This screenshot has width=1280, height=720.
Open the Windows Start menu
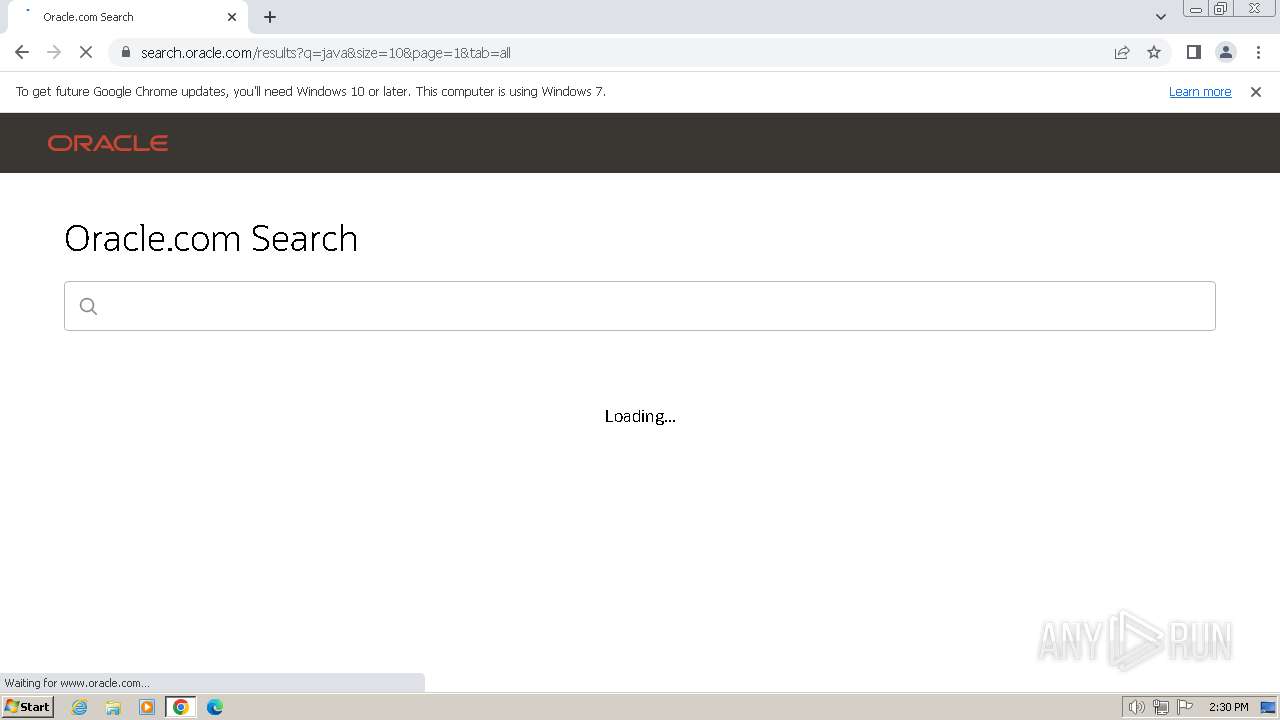coord(28,706)
